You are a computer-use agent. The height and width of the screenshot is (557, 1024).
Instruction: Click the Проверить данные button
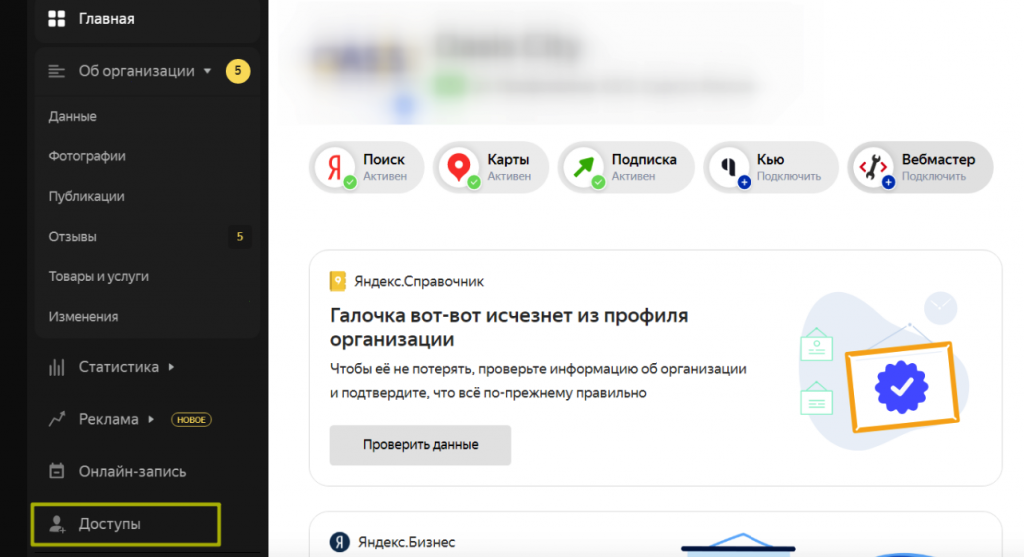(420, 445)
